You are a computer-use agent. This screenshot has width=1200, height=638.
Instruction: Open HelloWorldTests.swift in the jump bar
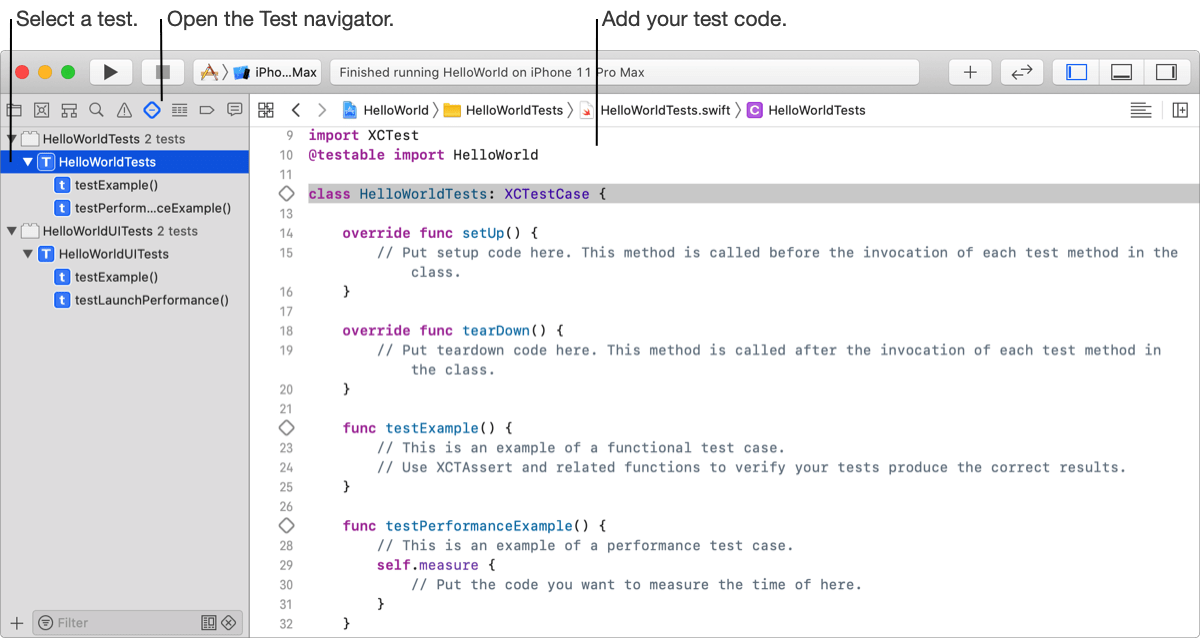click(x=666, y=110)
